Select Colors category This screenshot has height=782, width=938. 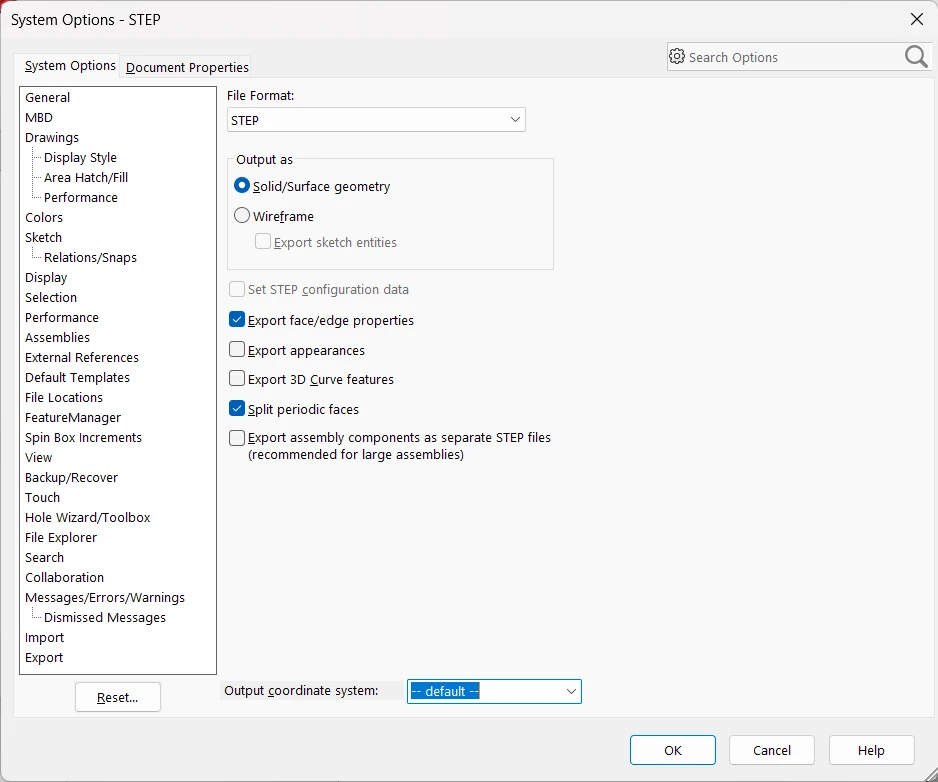[x=44, y=217]
